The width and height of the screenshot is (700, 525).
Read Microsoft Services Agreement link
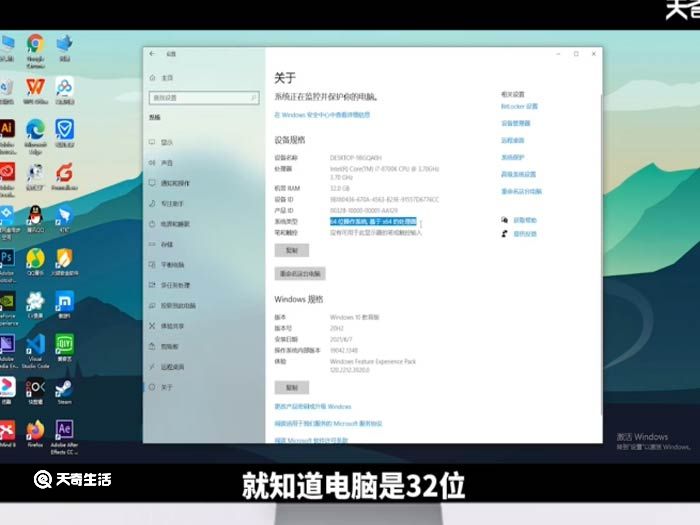point(328,424)
